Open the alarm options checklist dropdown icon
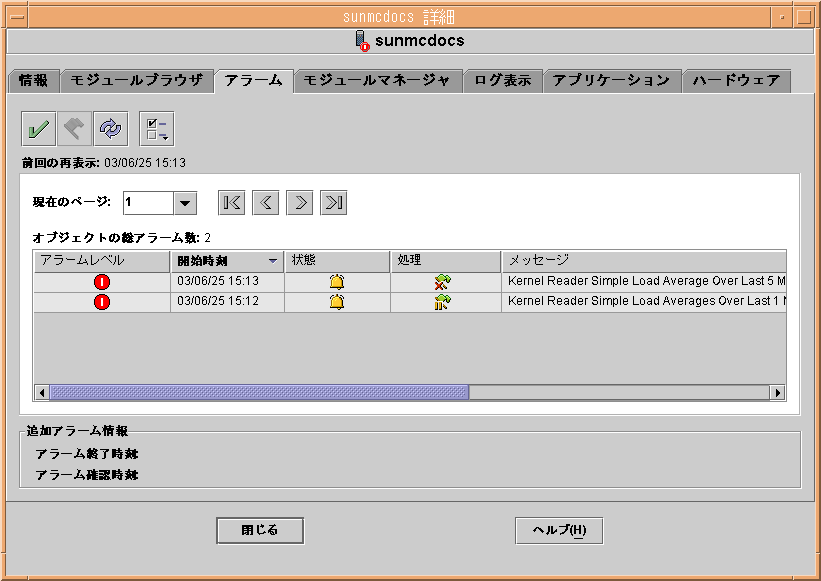 coord(157,129)
